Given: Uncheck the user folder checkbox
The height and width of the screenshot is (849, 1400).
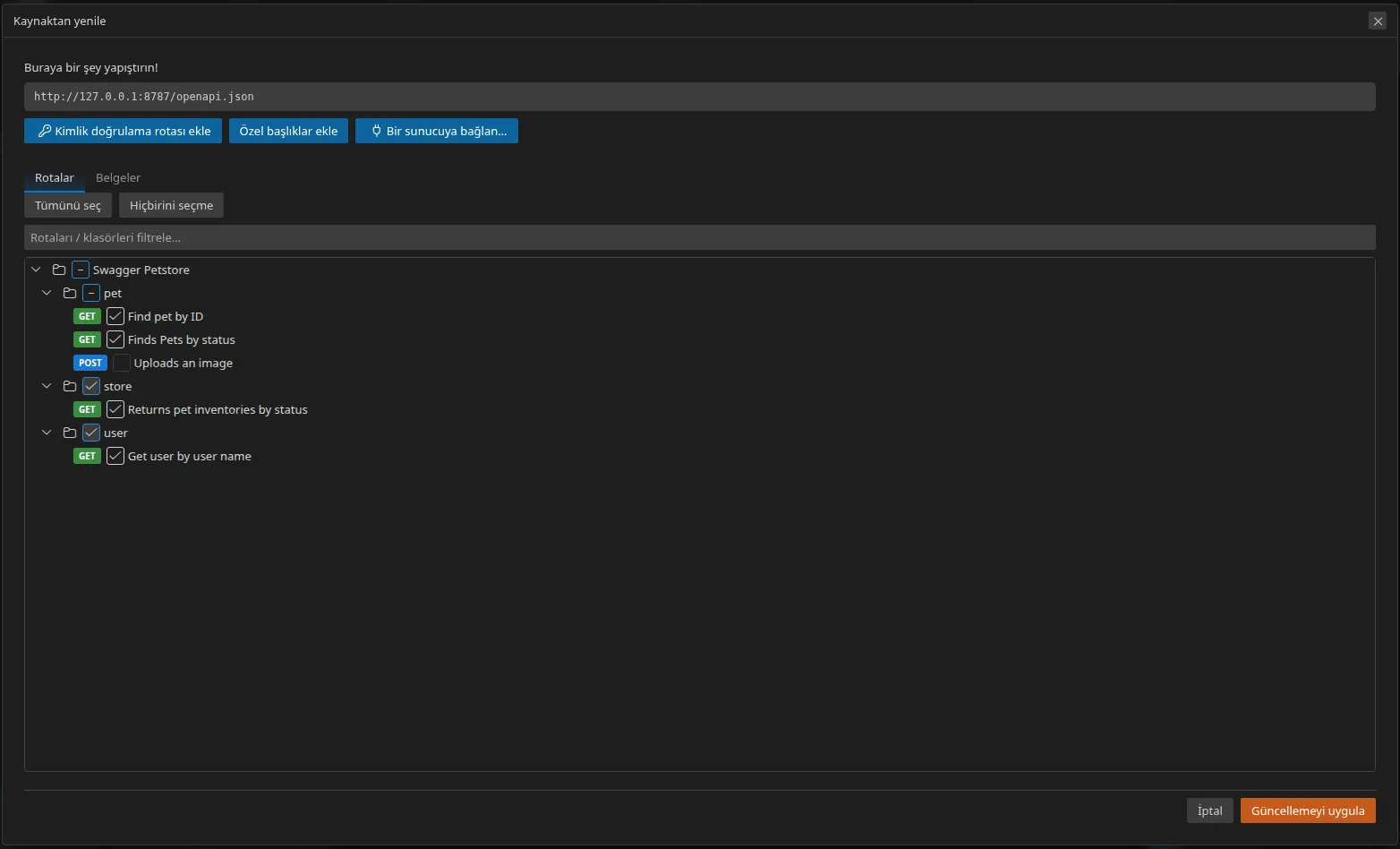Looking at the screenshot, I should coord(91,433).
